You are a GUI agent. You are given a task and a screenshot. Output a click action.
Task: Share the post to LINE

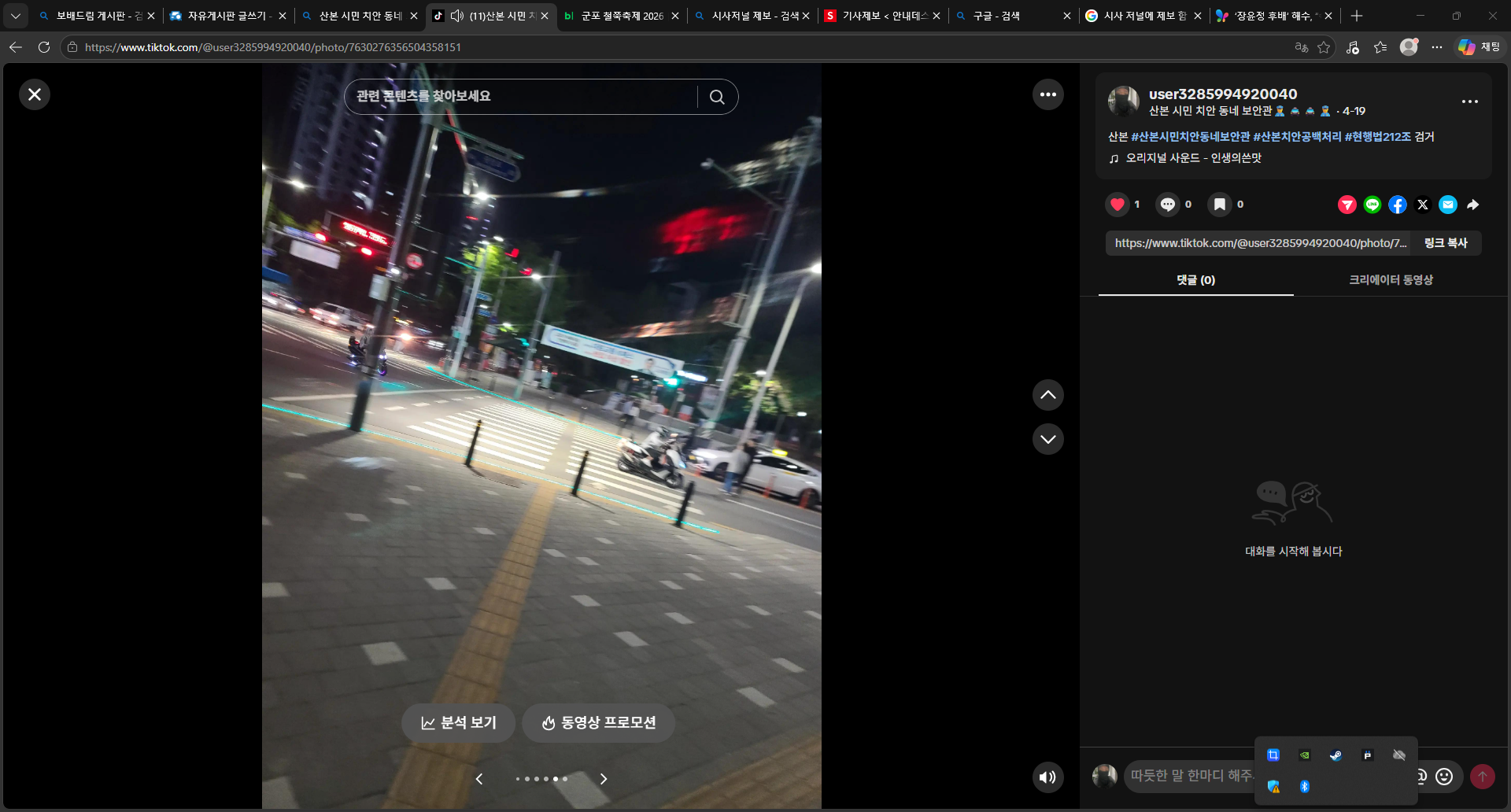click(1372, 205)
